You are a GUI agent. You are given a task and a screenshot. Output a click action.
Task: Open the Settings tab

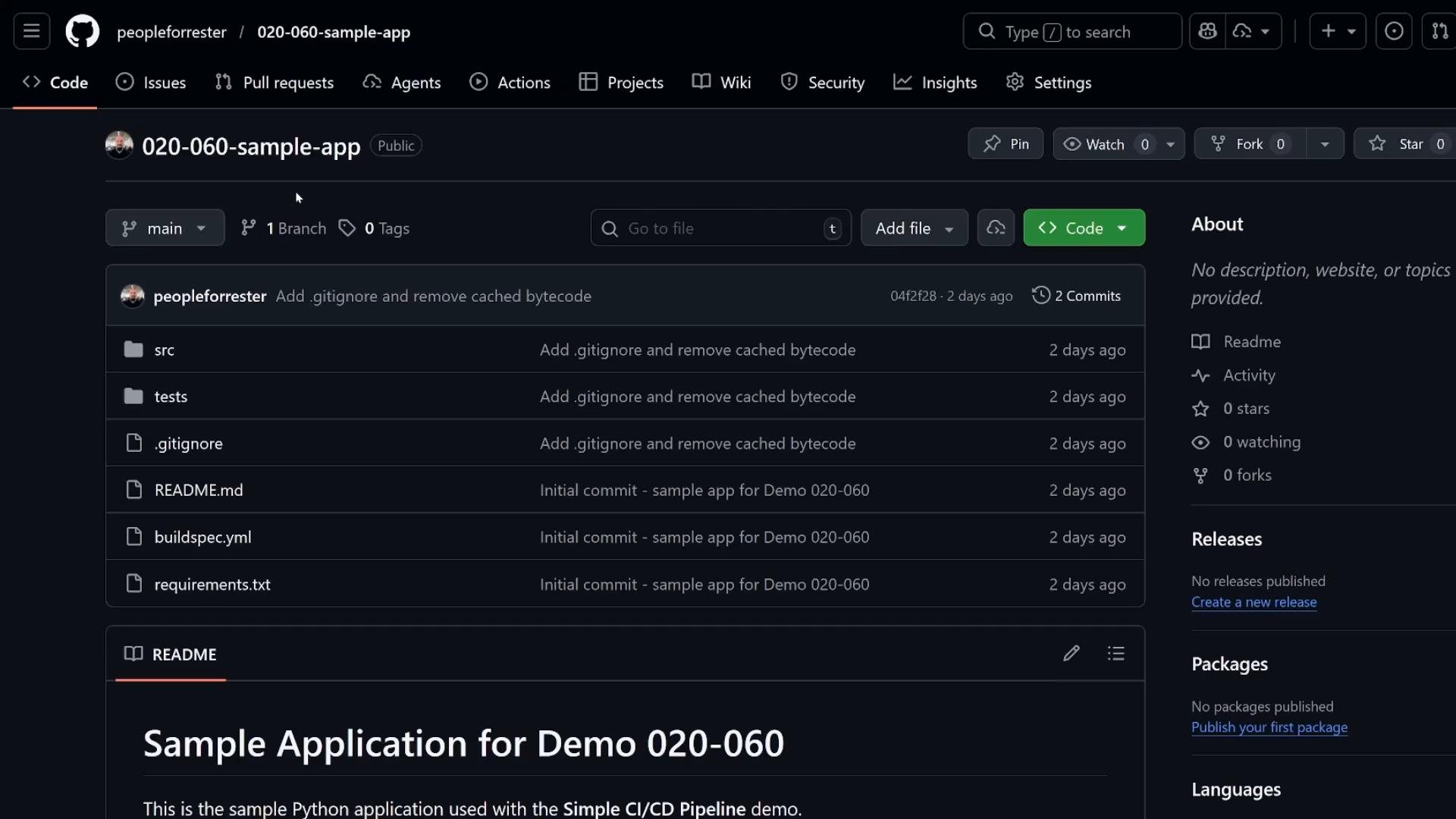pos(1049,82)
